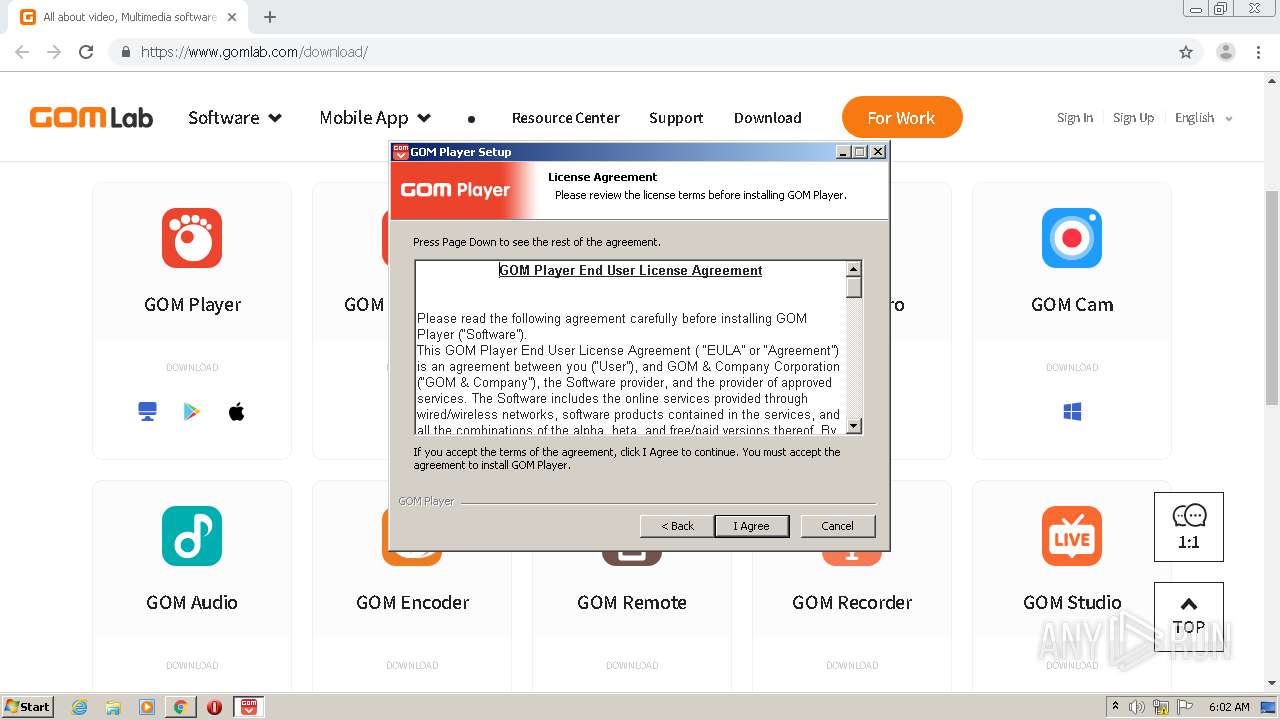Jump to TOP of page button

point(1189,617)
